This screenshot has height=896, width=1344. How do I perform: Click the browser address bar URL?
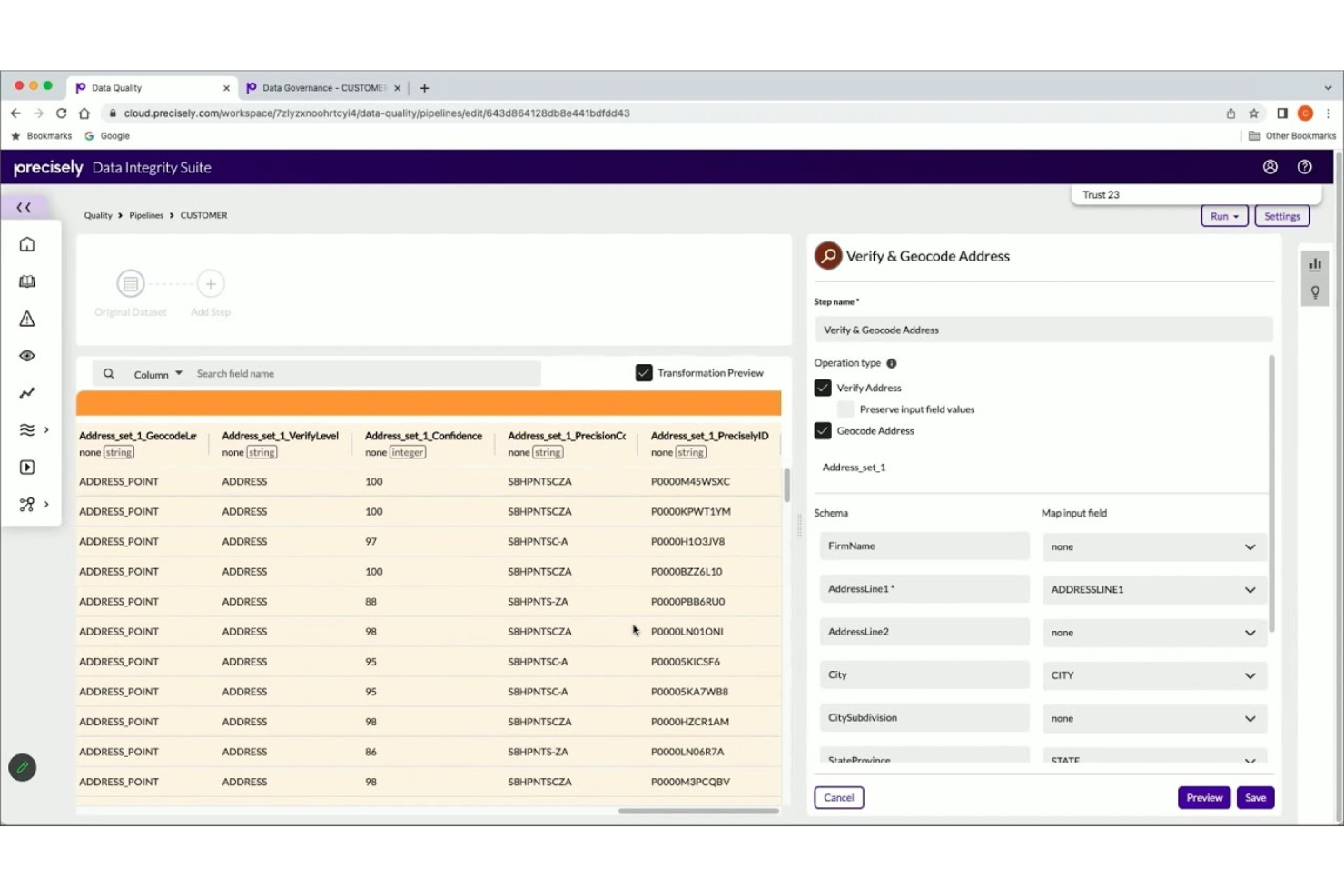click(x=377, y=113)
